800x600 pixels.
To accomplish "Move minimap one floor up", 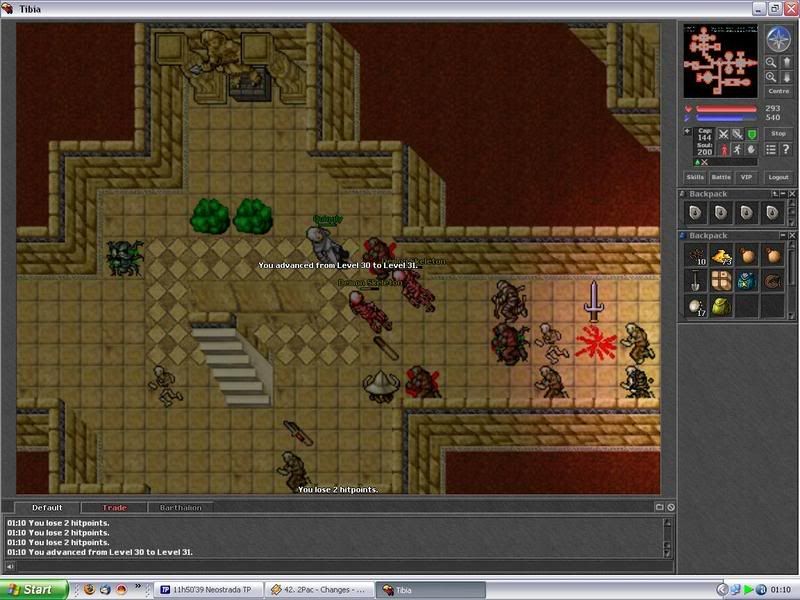I will 787,62.
